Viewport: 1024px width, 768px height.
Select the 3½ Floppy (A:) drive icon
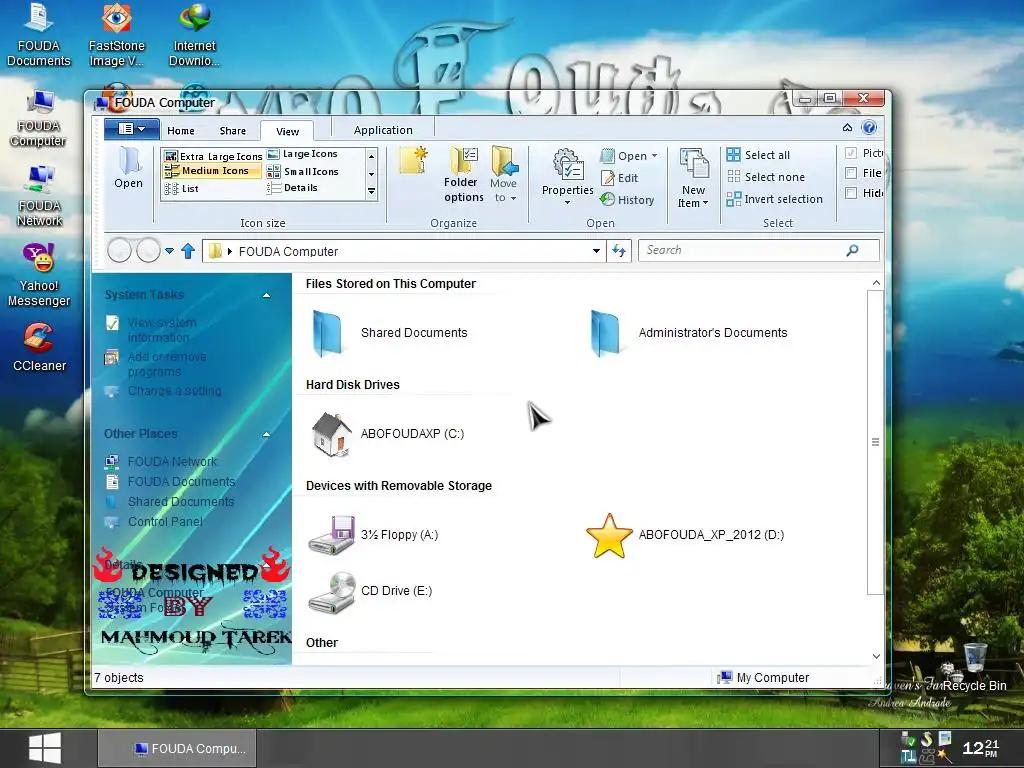[332, 536]
